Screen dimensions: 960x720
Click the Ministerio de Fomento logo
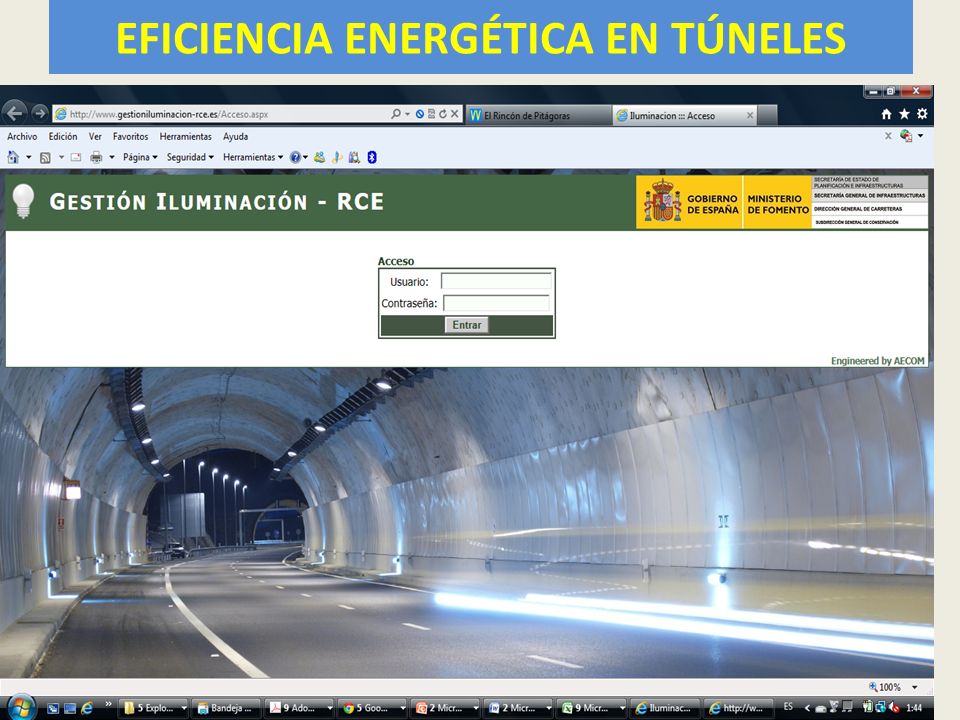778,203
